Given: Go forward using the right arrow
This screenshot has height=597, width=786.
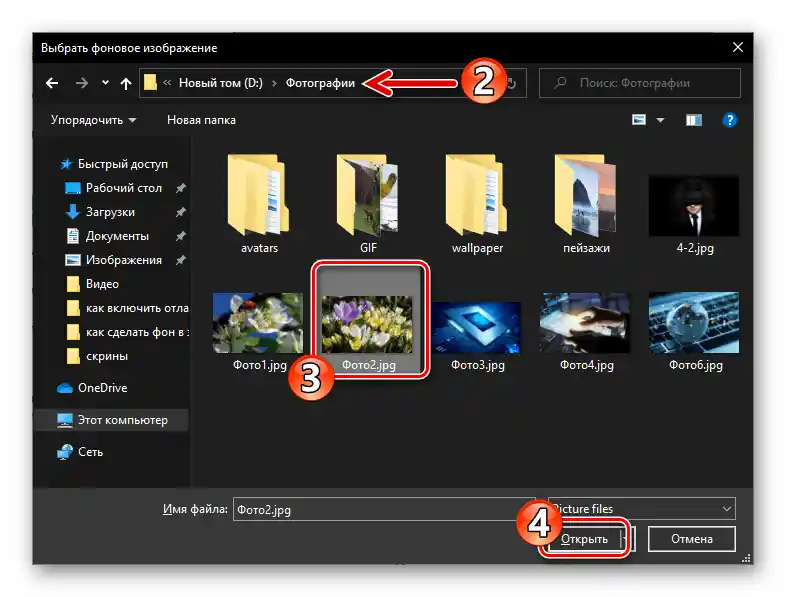Looking at the screenshot, I should [x=81, y=83].
